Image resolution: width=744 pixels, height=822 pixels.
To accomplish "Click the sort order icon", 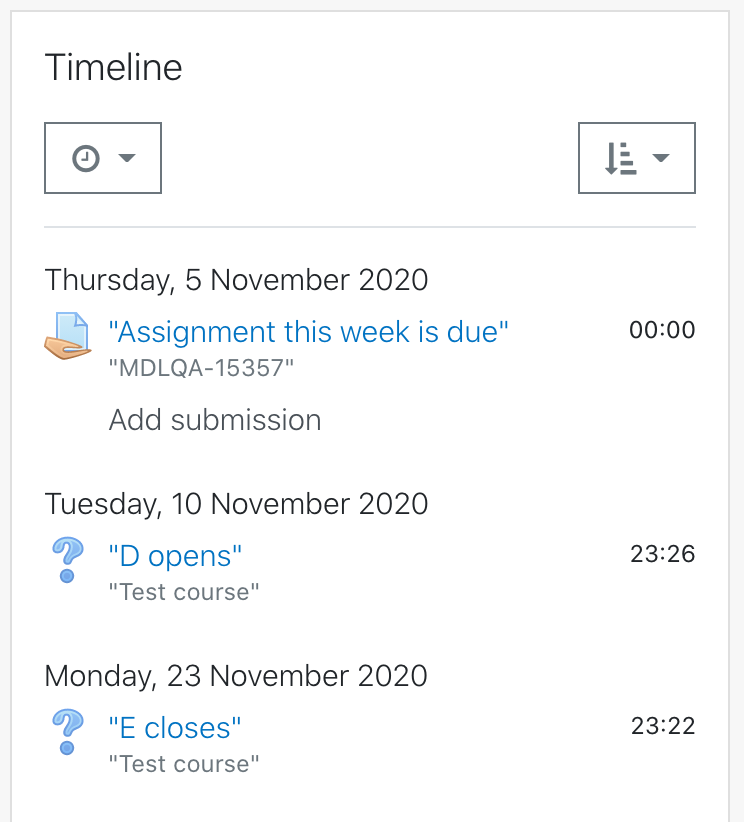I will click(621, 158).
